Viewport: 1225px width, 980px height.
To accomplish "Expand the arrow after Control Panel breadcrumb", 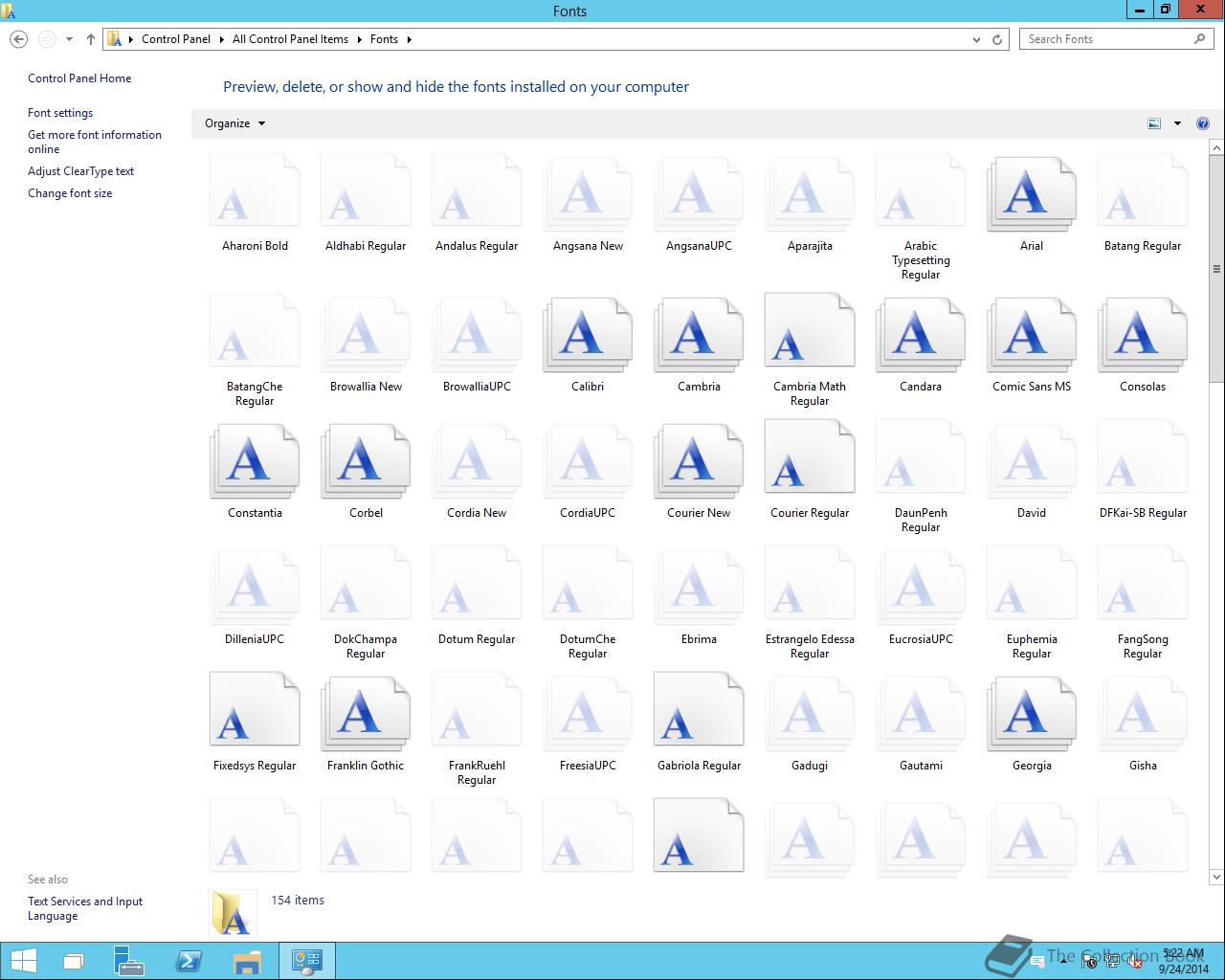I will pos(221,39).
